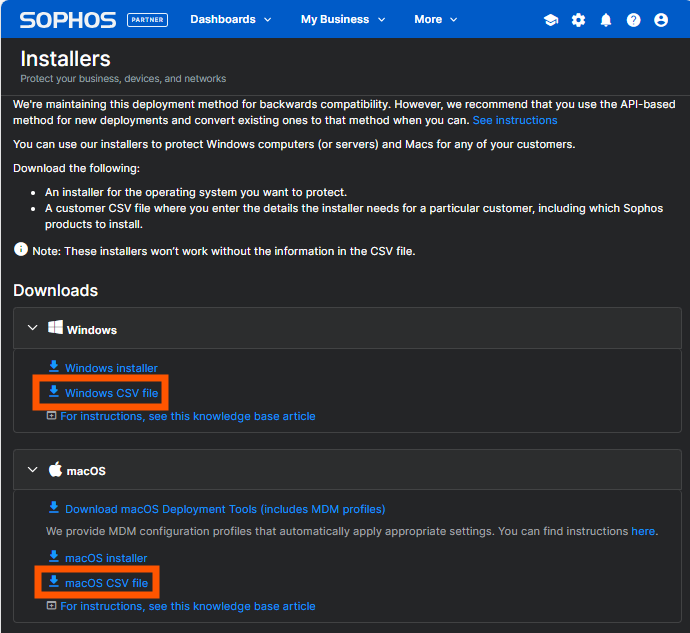The width and height of the screenshot is (690, 633).
Task: Expand the My Business dropdown chevron
Action: pyautogui.click(x=382, y=20)
